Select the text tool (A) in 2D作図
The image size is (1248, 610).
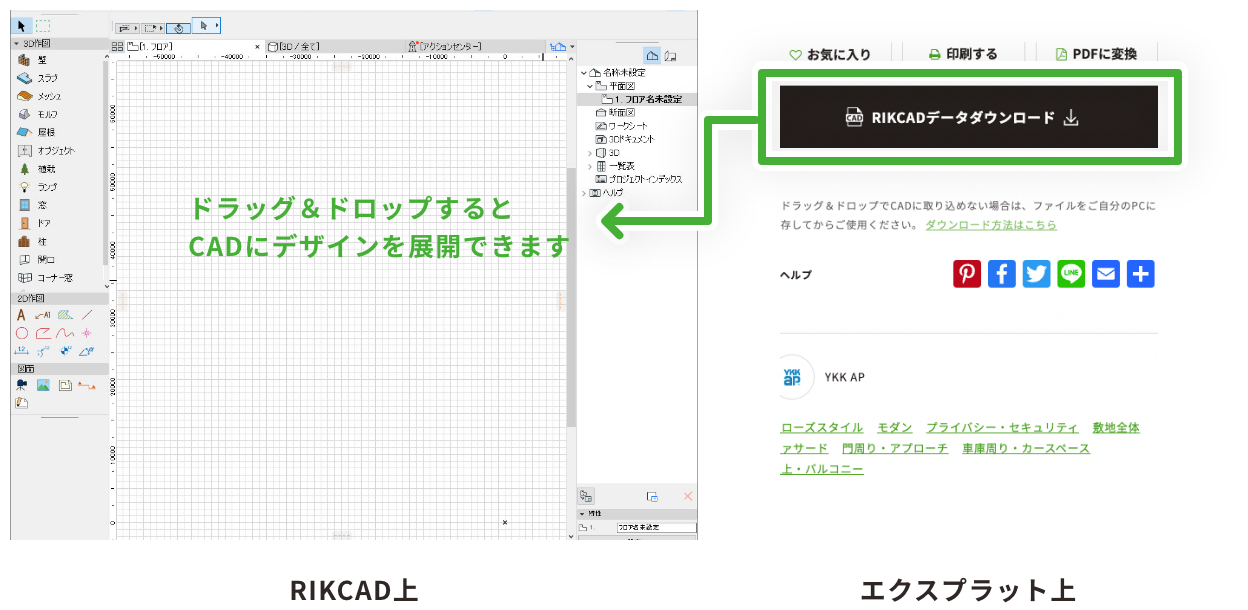click(22, 315)
